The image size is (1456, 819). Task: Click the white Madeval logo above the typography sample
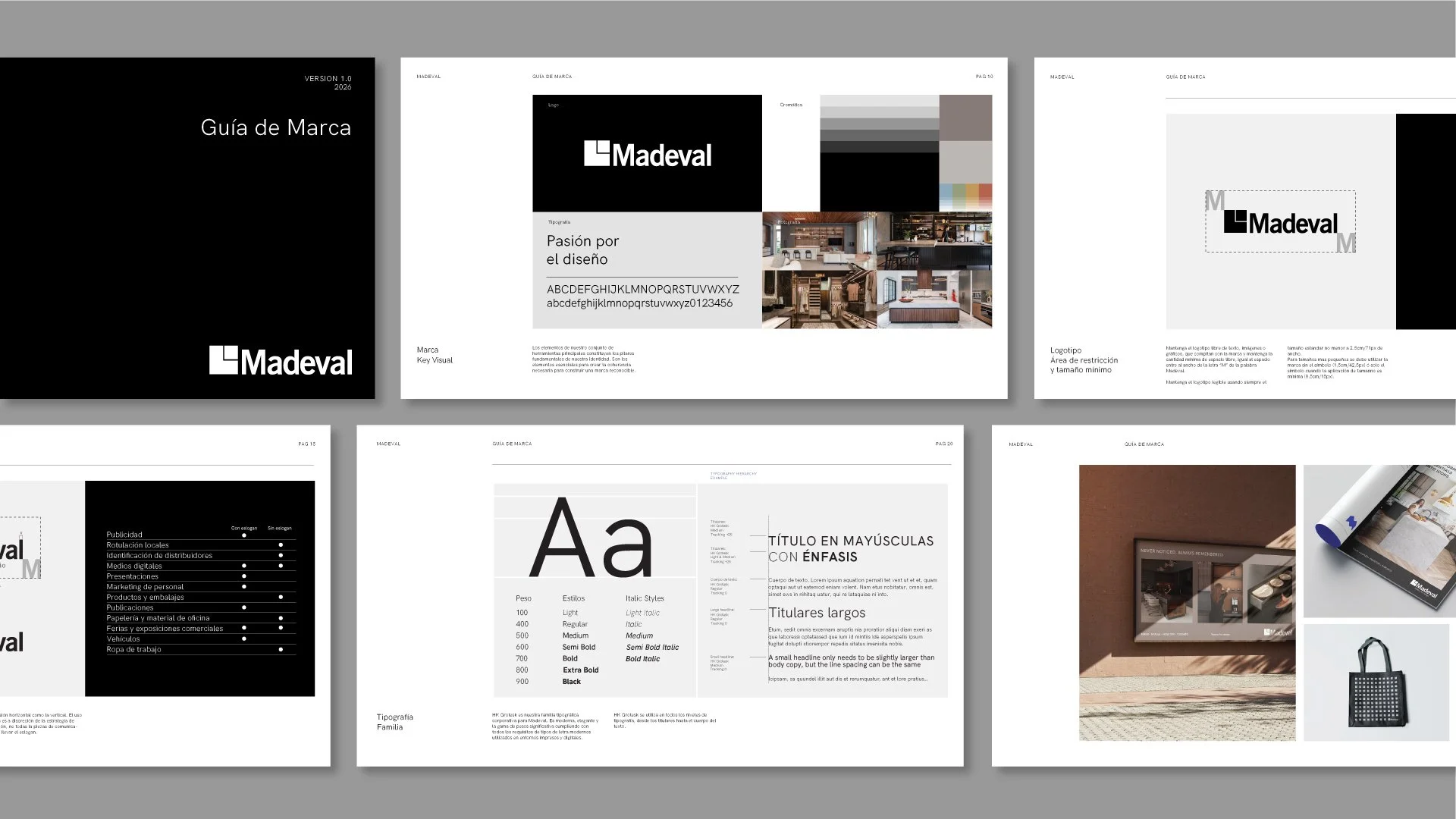point(648,154)
